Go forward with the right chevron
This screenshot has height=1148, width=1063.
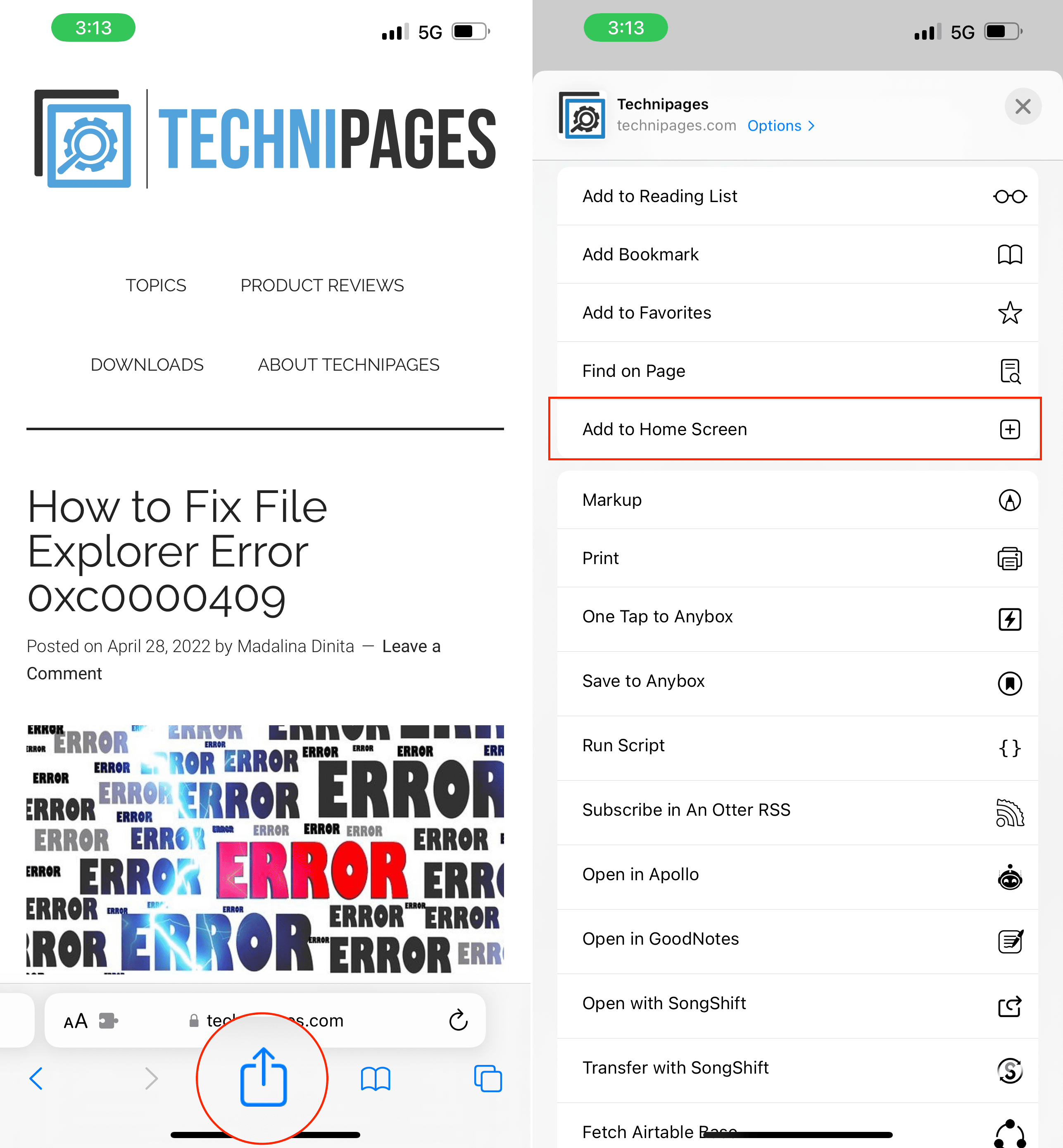[151, 1079]
